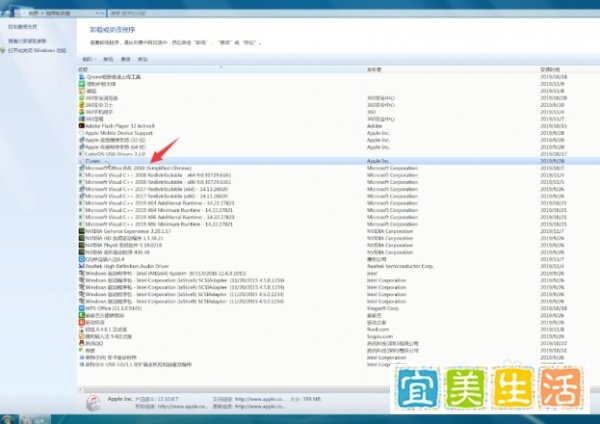The height and width of the screenshot is (424, 600).
Task: Click the Windows features shield icon in sidebar
Action: (x=3, y=50)
